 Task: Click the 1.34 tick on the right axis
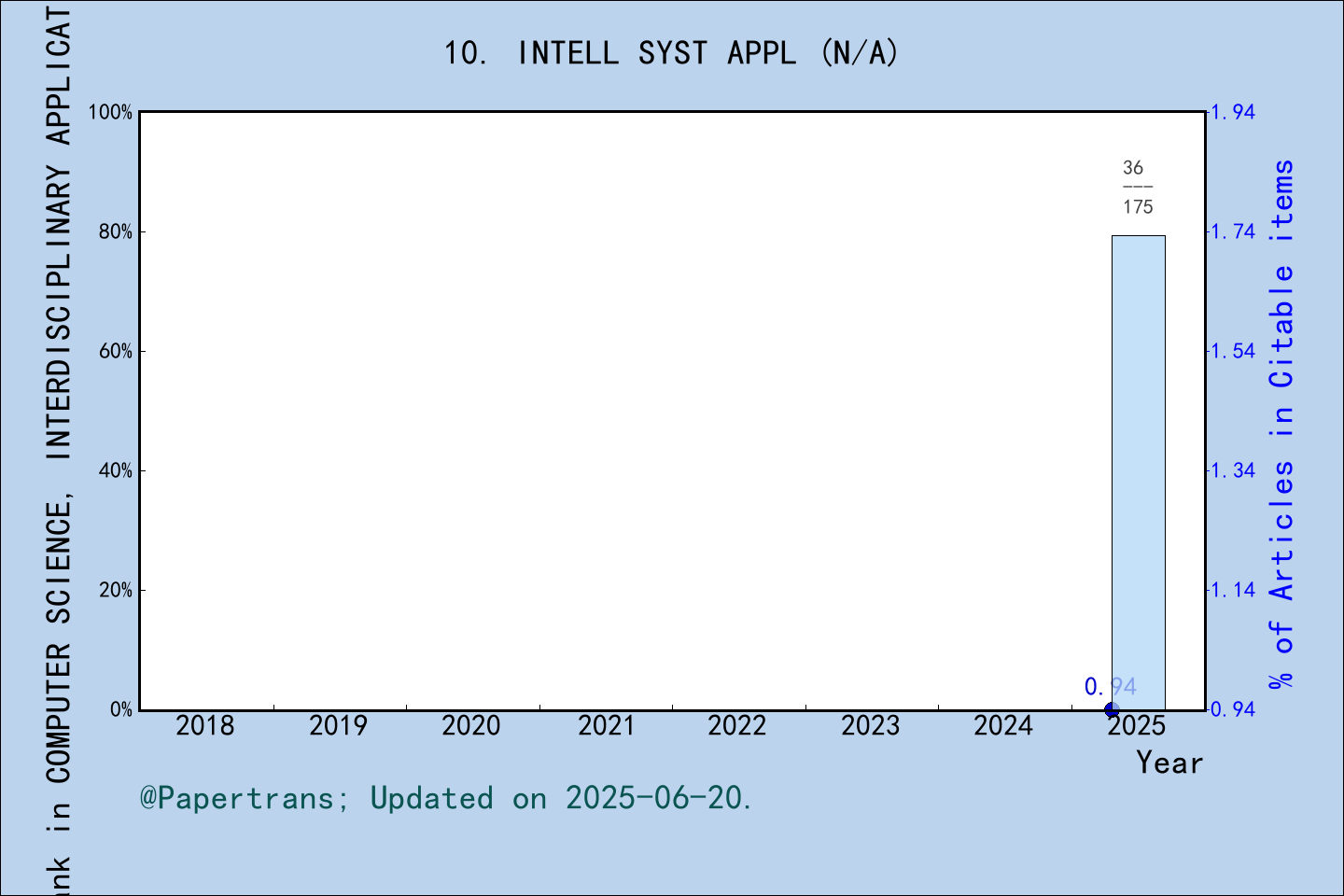pos(1233,470)
